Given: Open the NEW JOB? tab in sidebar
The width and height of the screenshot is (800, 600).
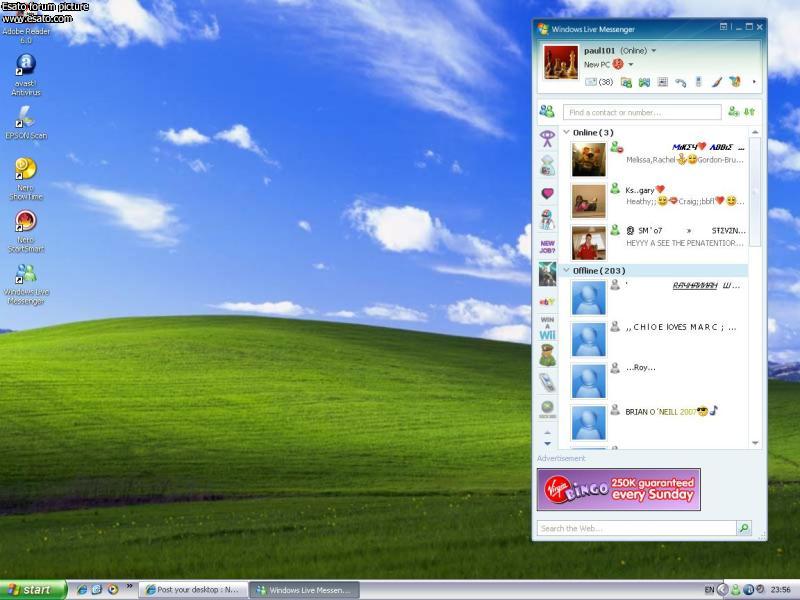Looking at the screenshot, I should click(x=547, y=247).
